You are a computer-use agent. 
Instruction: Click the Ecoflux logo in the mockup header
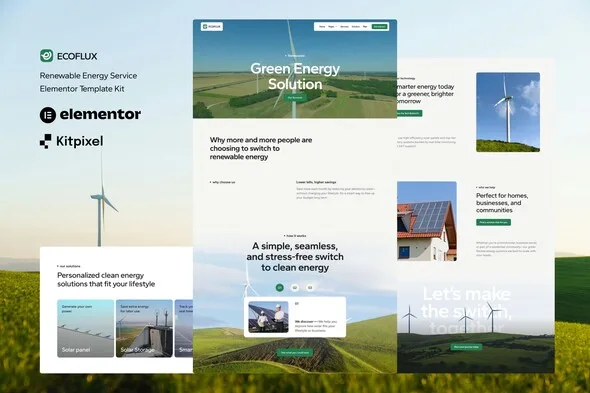point(212,27)
